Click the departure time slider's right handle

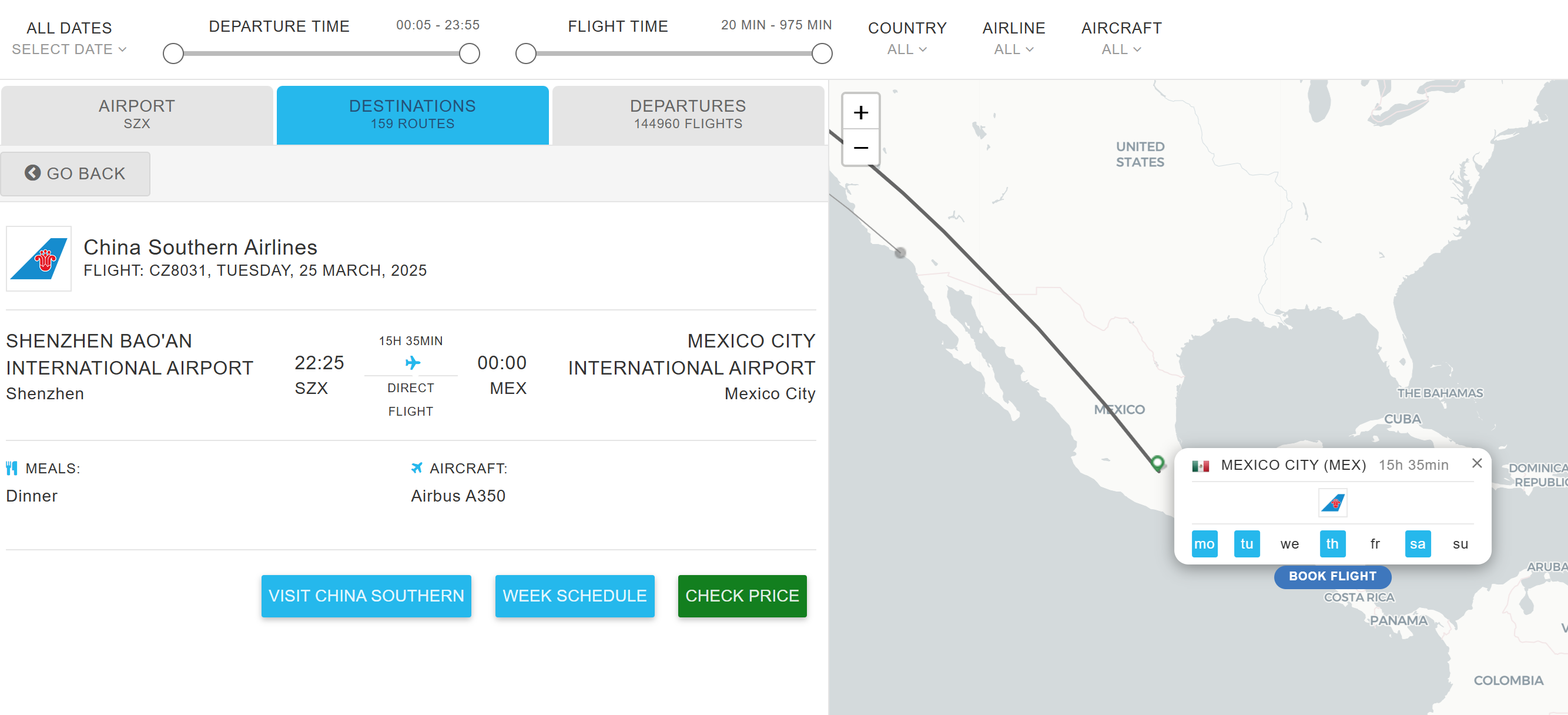pos(470,54)
